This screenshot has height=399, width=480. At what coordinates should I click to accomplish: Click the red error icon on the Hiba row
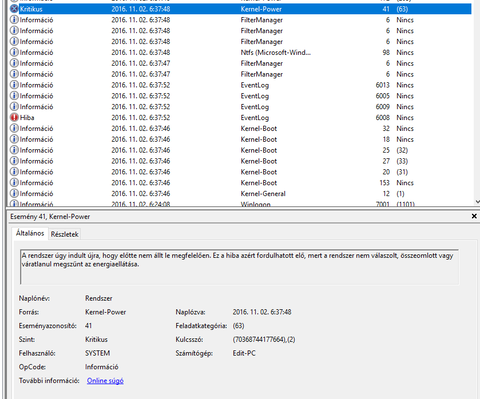click(x=14, y=117)
